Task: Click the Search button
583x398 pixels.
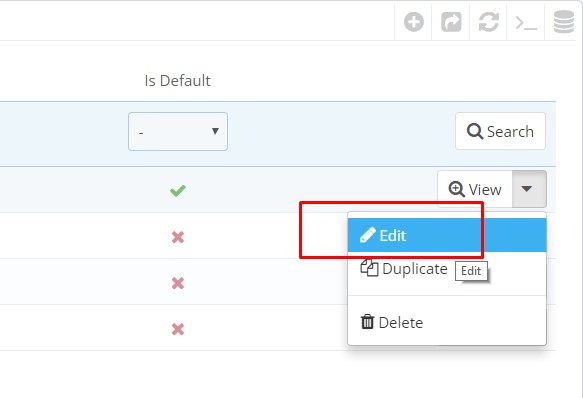Action: point(500,131)
